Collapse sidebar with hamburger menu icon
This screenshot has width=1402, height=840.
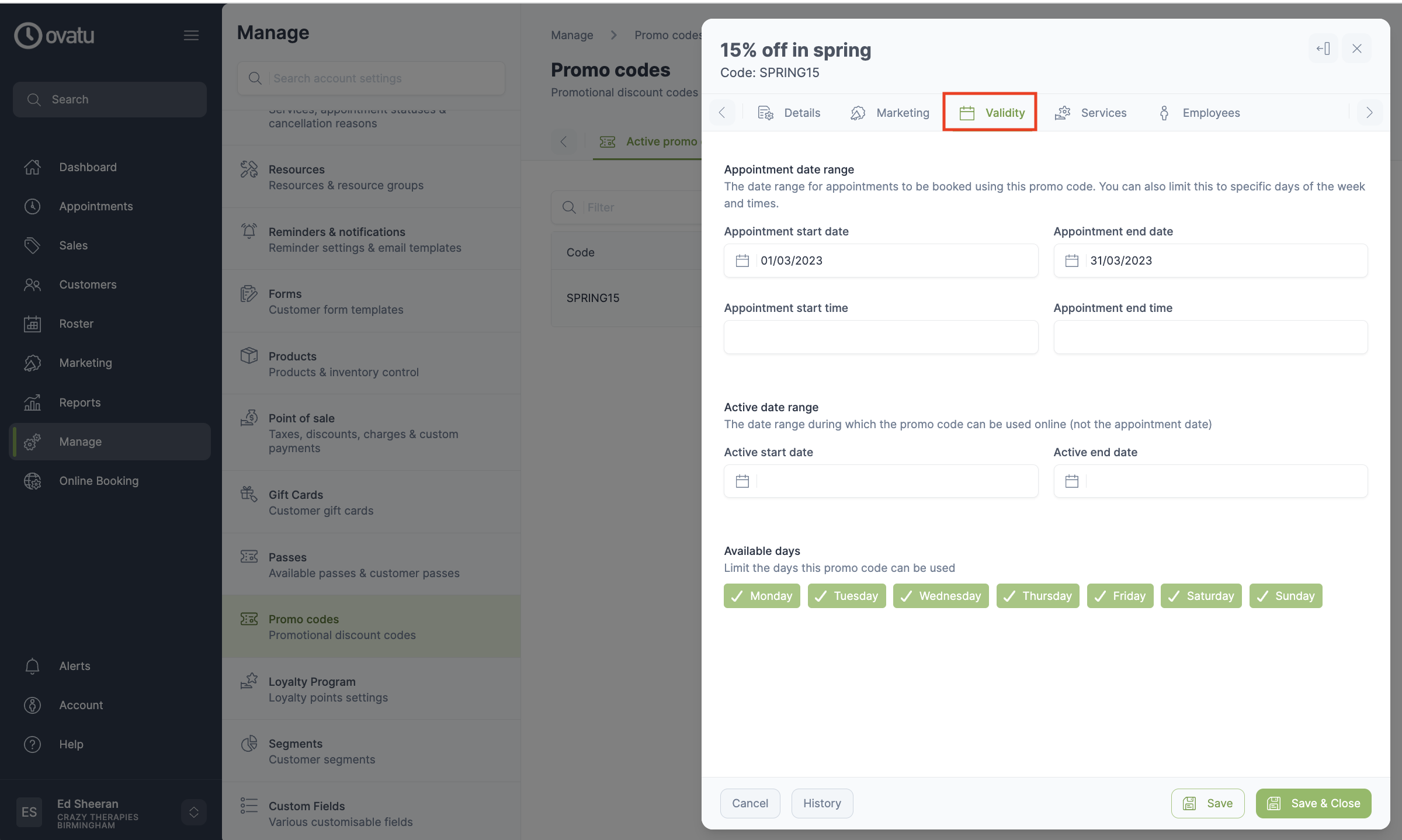(x=191, y=35)
